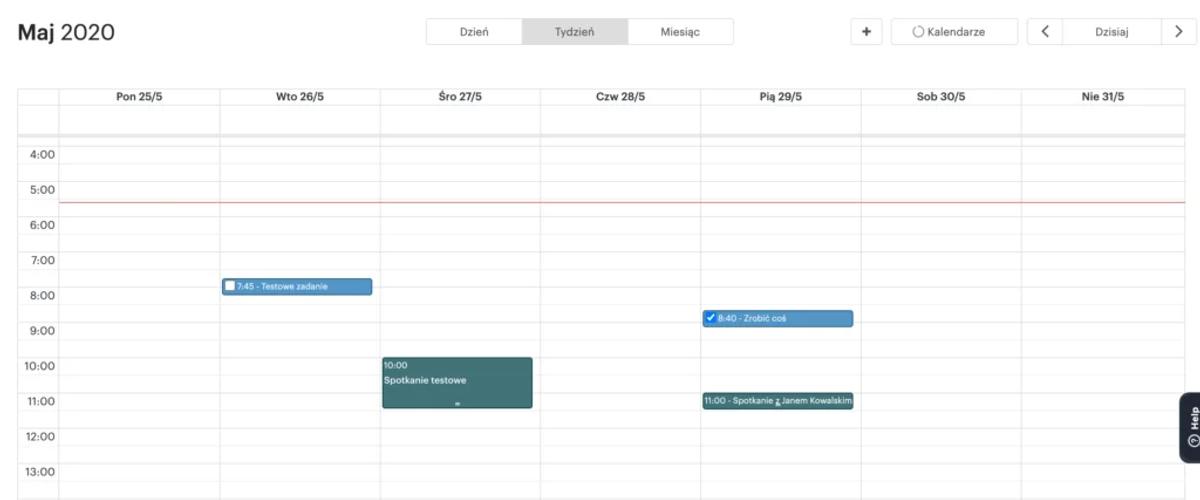Select the Czw 28/5 day header
Screen dimensions: 1200x500
(x=620, y=97)
